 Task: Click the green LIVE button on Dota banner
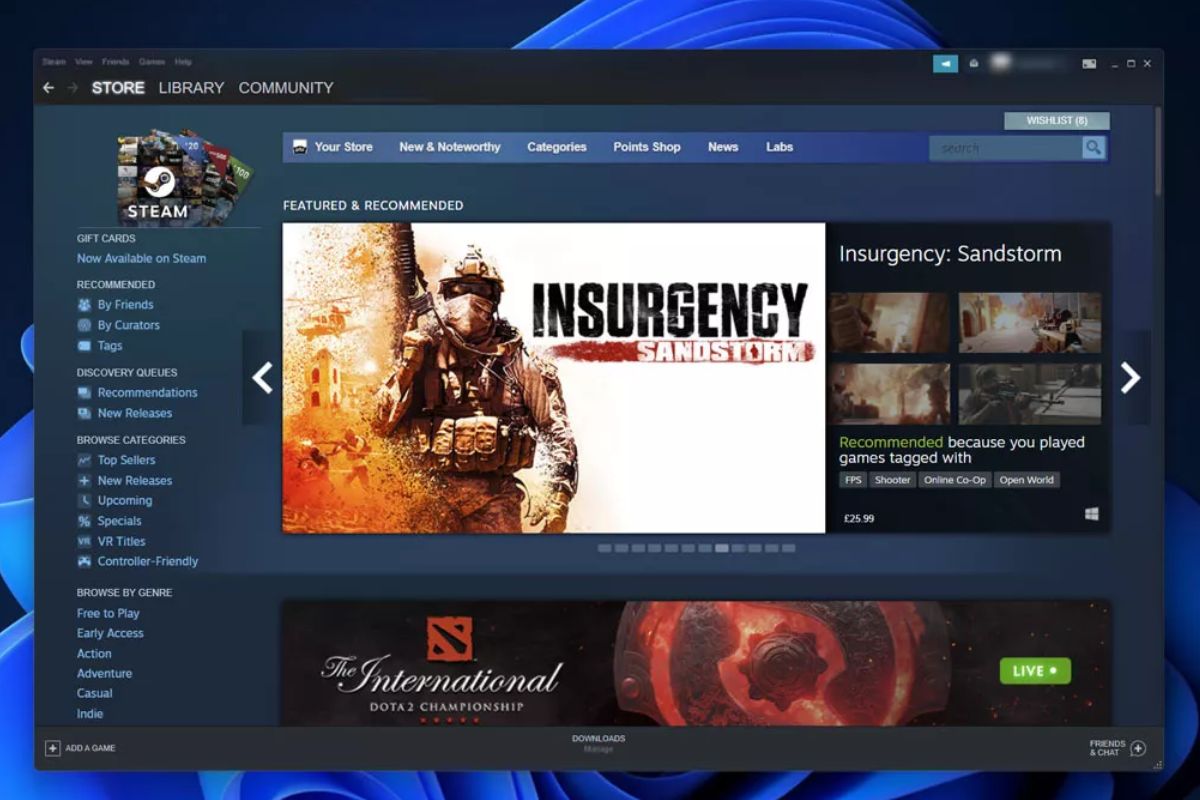point(1035,671)
